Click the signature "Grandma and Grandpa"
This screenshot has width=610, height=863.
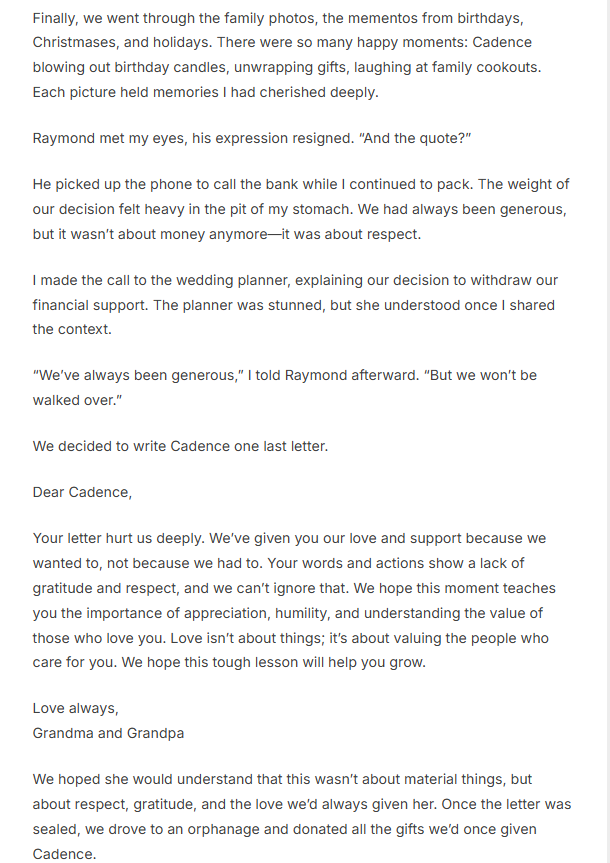pyautogui.click(x=108, y=733)
